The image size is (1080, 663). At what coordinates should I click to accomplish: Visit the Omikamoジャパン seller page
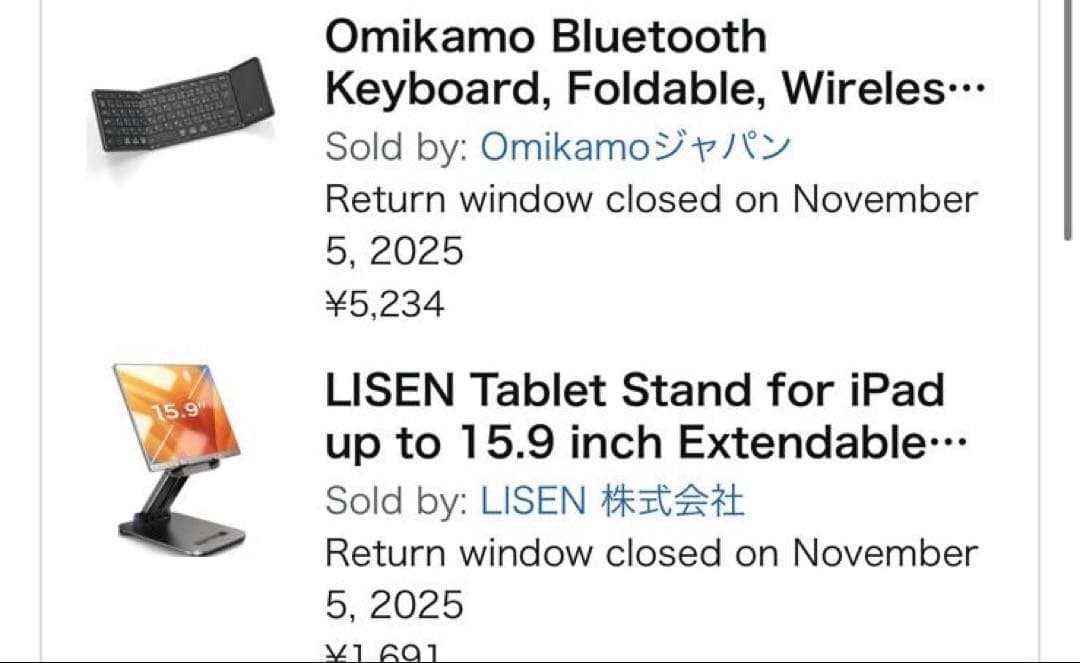(x=636, y=148)
